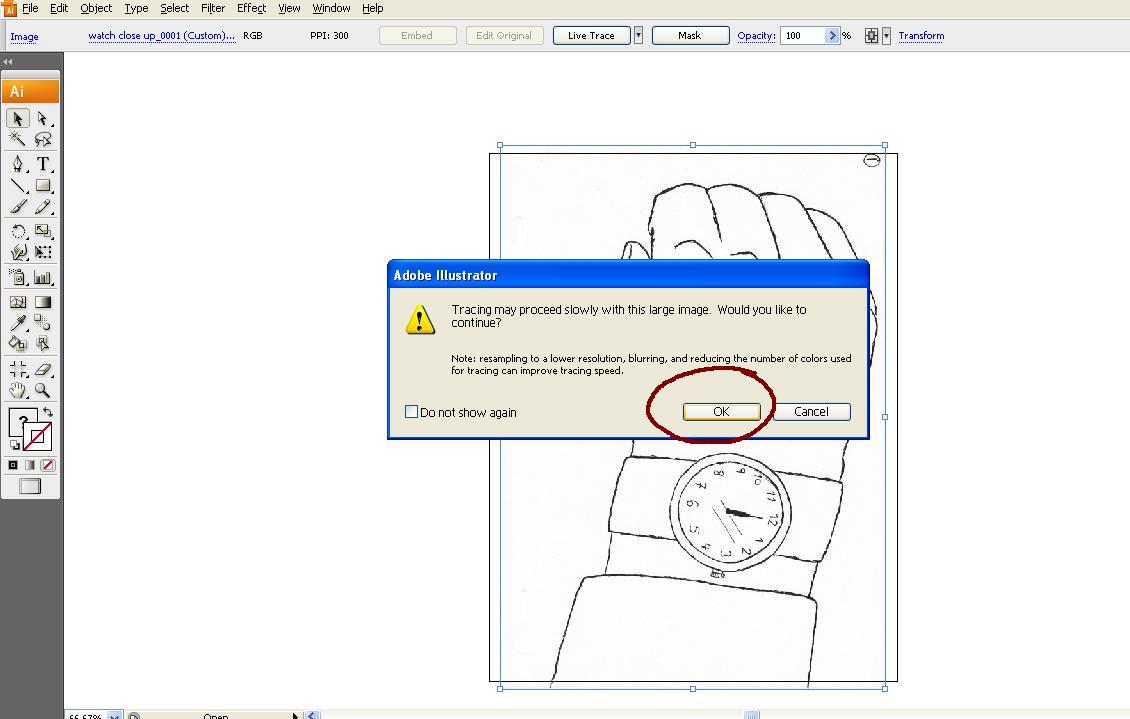This screenshot has width=1130, height=719.
Task: Click Cancel in the tracing dialog
Action: tap(811, 411)
